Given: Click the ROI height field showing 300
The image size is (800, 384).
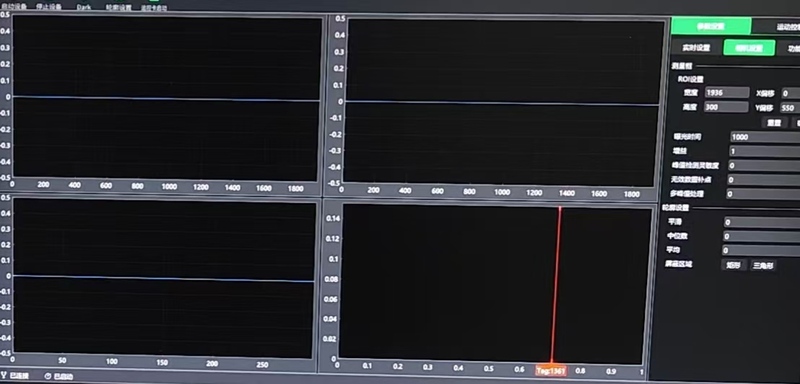Looking at the screenshot, I should tap(726, 107).
